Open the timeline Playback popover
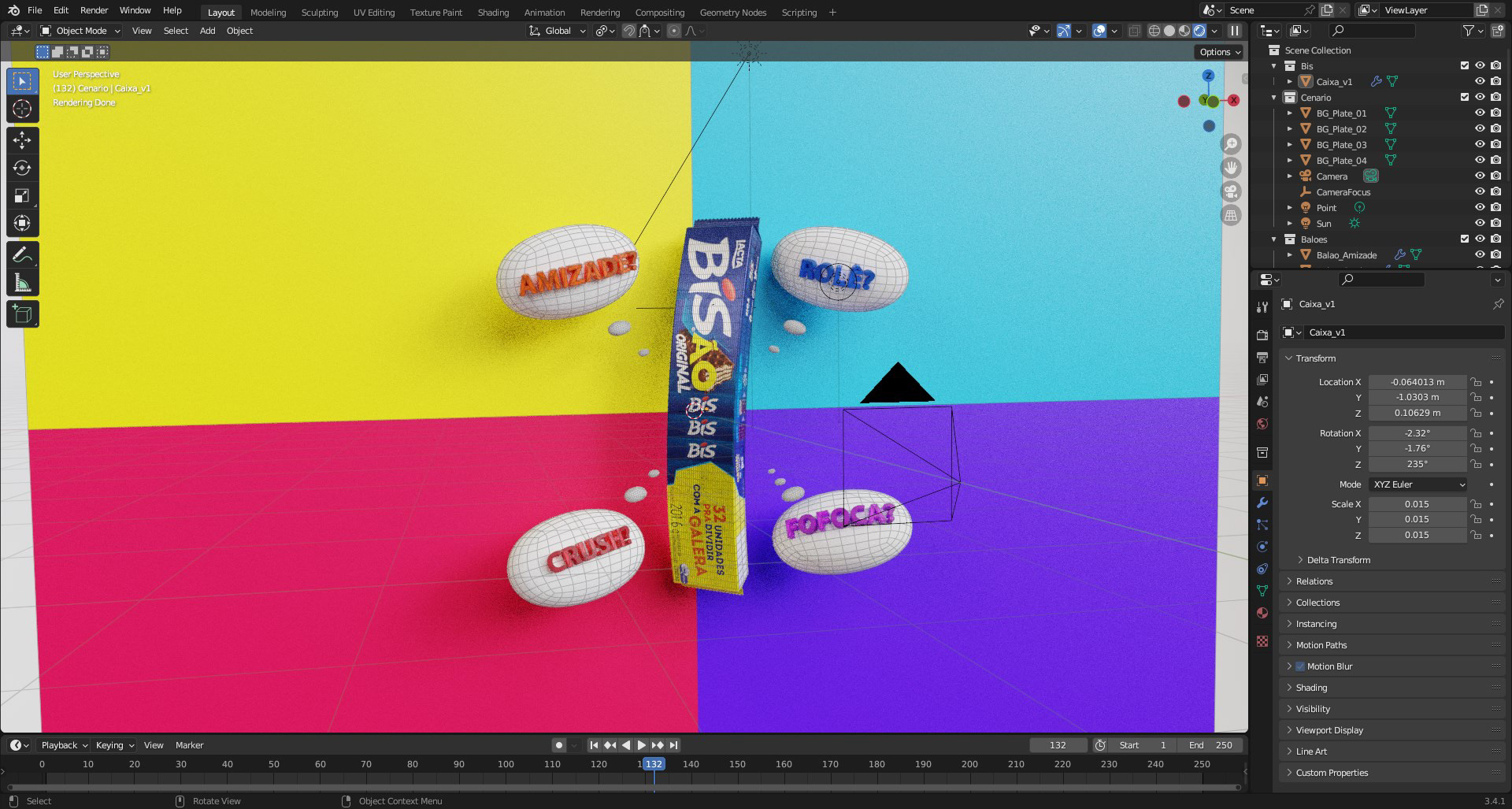This screenshot has width=1512, height=809. pyautogui.click(x=64, y=745)
